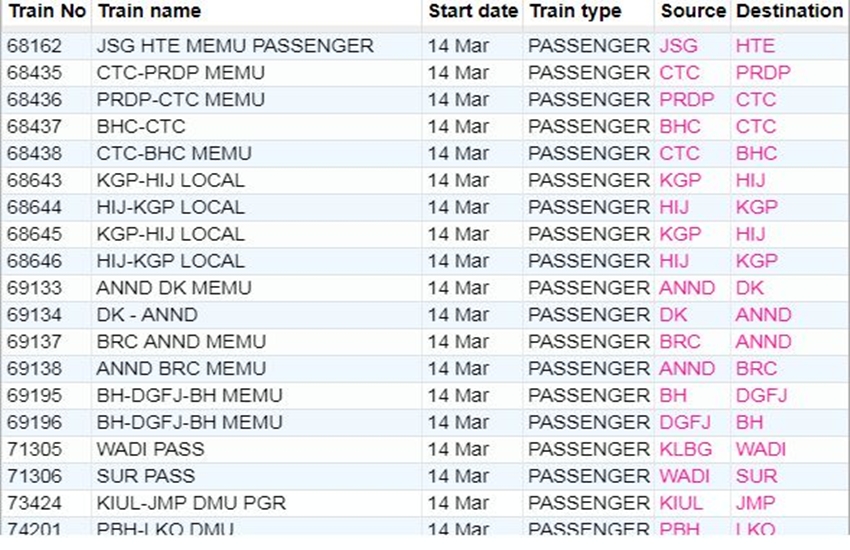850x550 pixels.
Task: Select train name JSG HTE MEMU PASSENGER
Action: [235, 46]
